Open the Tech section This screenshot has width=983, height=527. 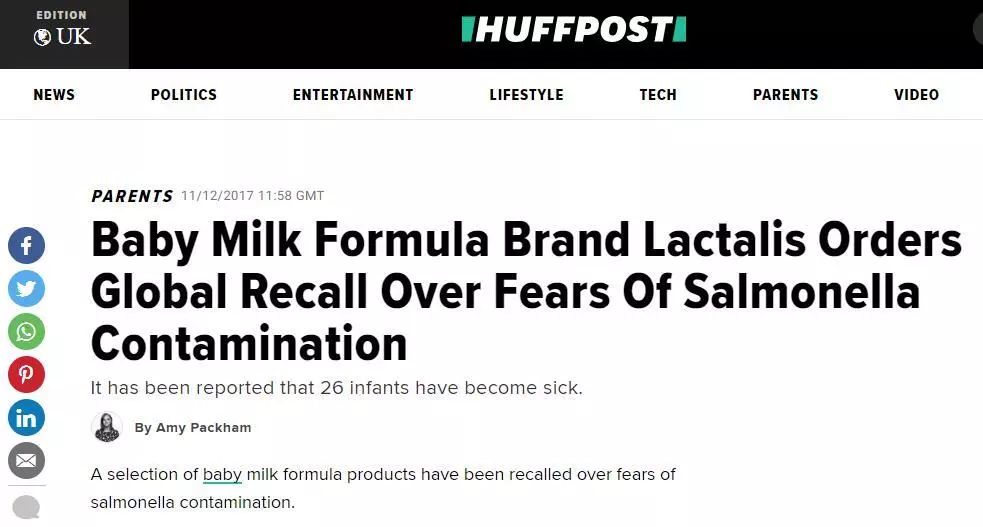pyautogui.click(x=658, y=95)
